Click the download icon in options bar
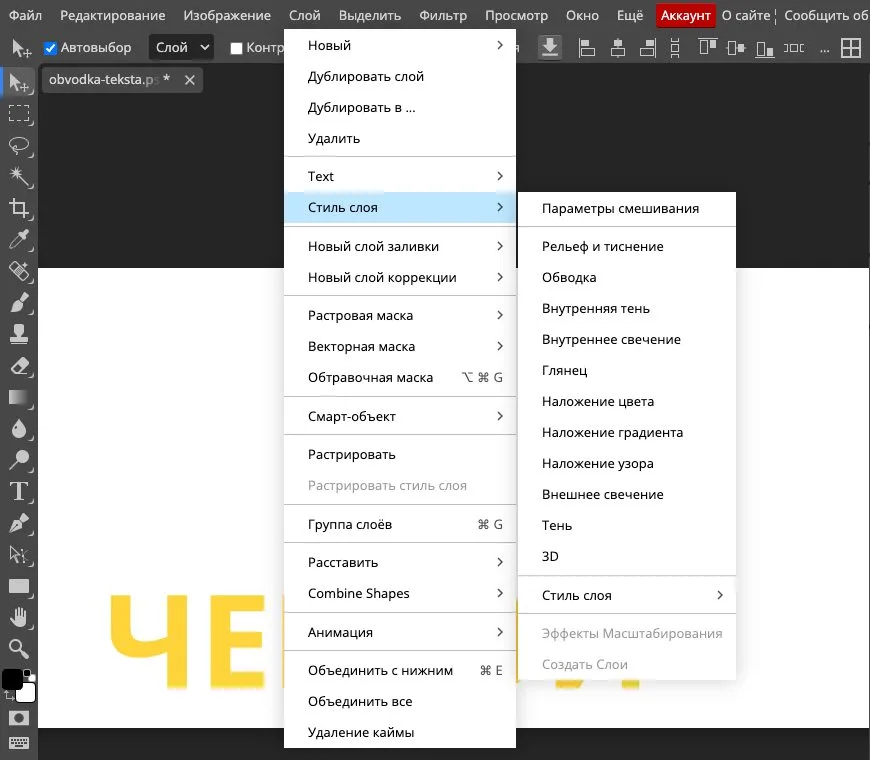Image resolution: width=870 pixels, height=760 pixels. tap(550, 48)
